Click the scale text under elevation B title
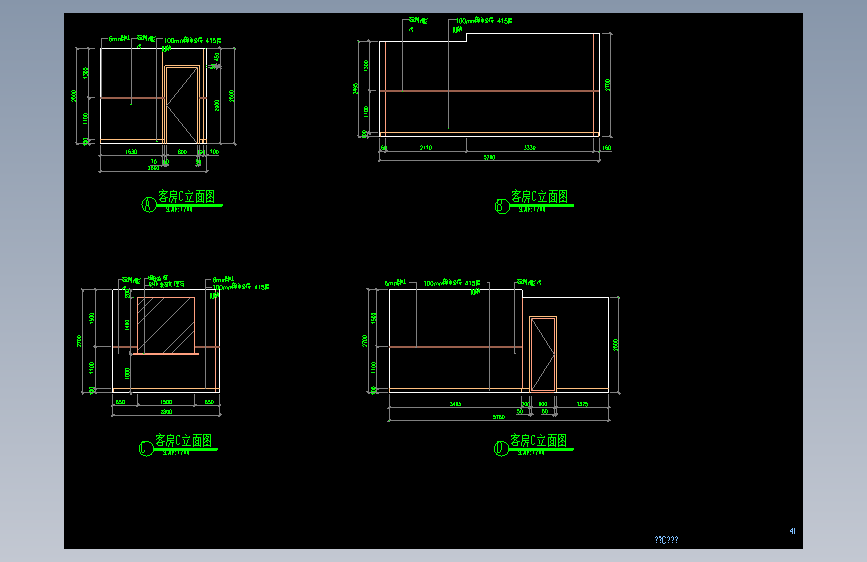The height and width of the screenshot is (562, 867). [x=532, y=210]
